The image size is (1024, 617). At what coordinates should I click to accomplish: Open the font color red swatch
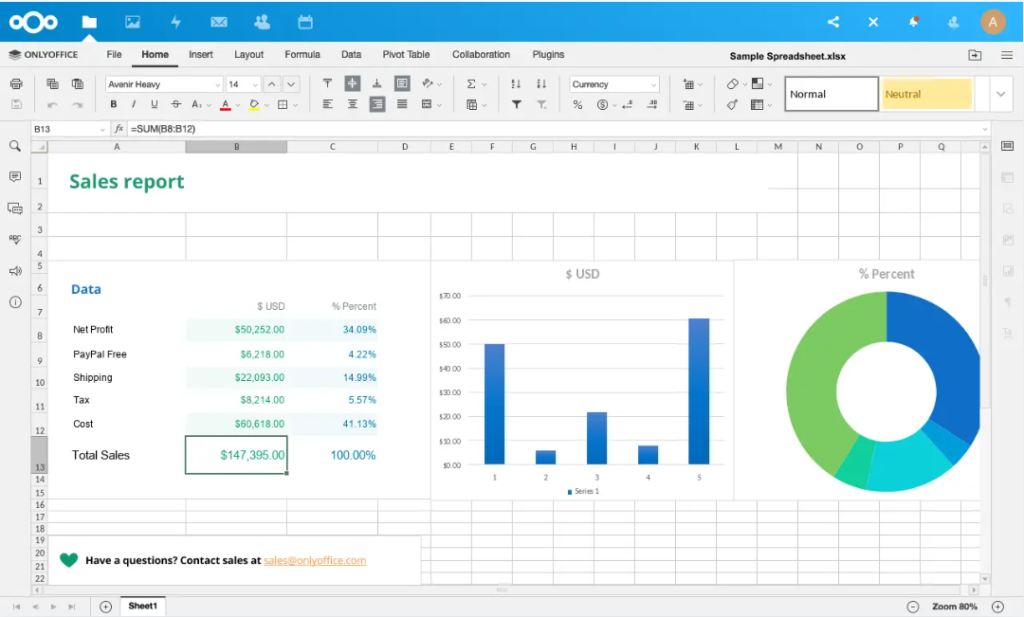(x=225, y=104)
